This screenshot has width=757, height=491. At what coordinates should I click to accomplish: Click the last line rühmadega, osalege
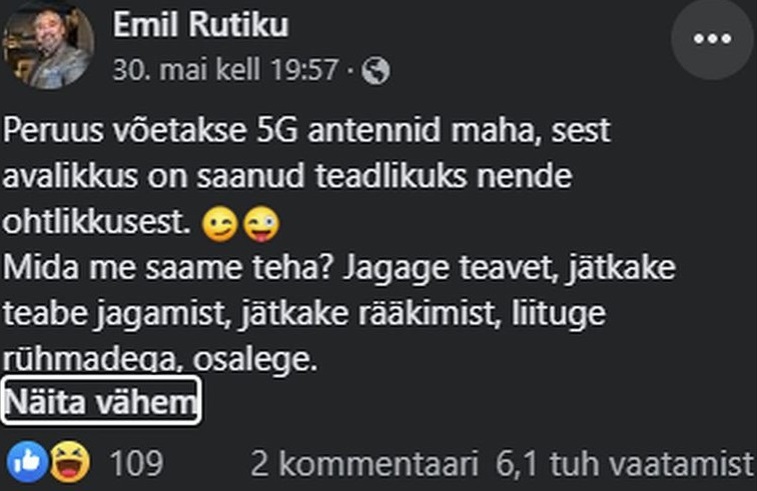[x=160, y=357]
